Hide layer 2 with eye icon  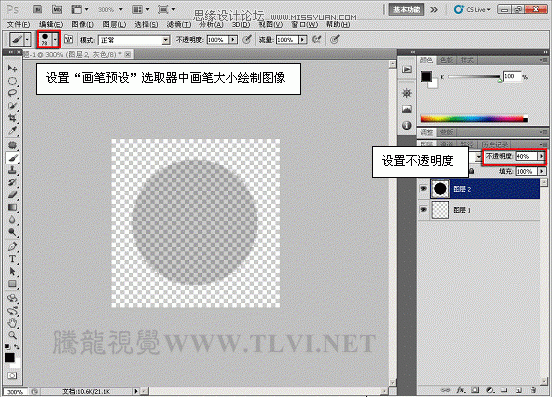pyautogui.click(x=423, y=189)
